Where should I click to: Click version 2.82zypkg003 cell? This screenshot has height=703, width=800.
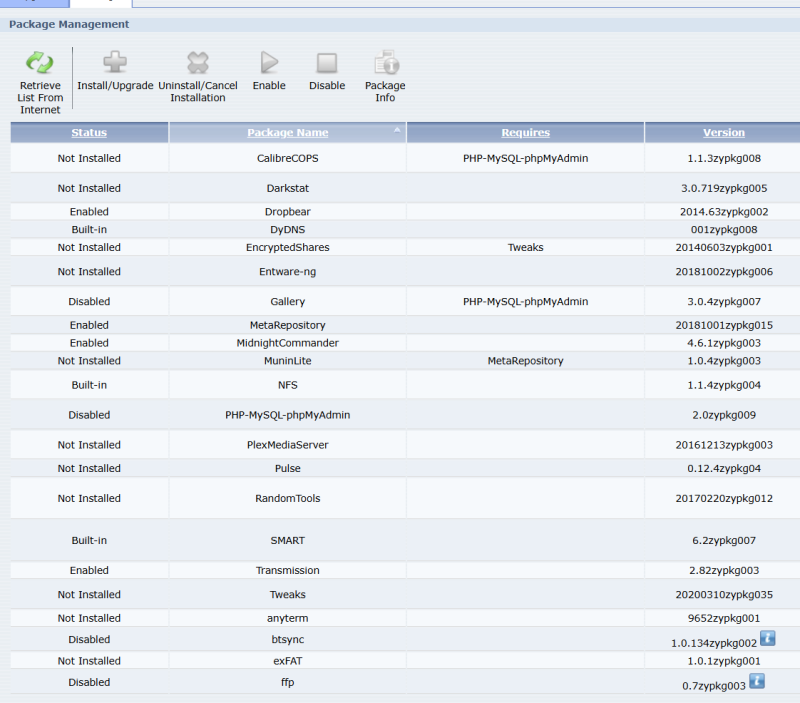click(723, 570)
